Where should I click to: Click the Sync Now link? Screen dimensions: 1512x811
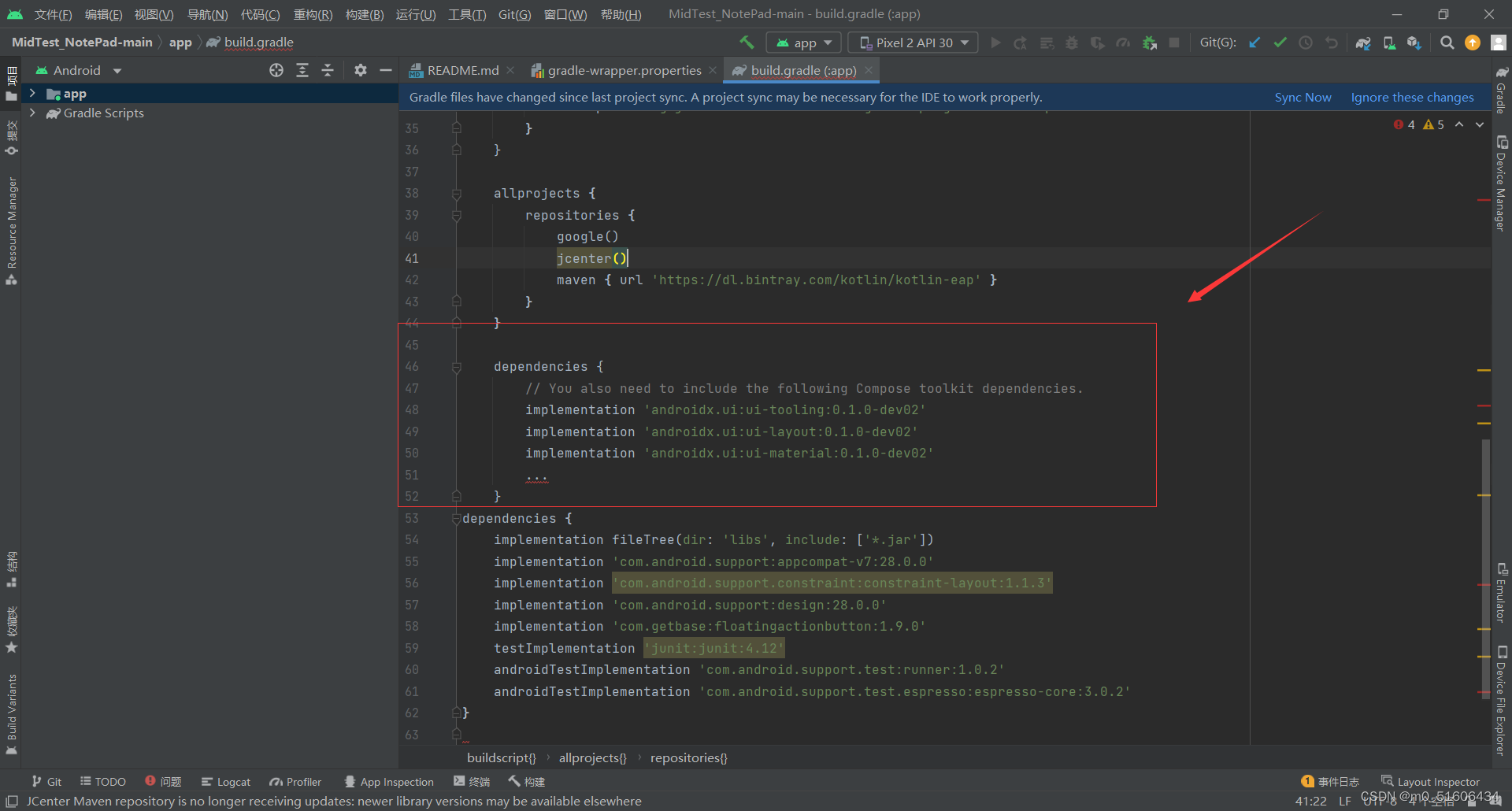pyautogui.click(x=1303, y=97)
